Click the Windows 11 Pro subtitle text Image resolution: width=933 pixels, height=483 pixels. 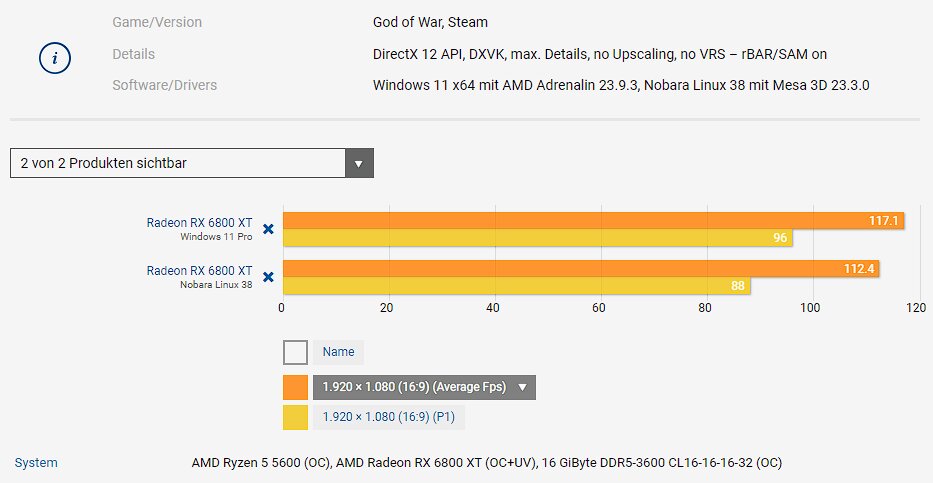[216, 237]
